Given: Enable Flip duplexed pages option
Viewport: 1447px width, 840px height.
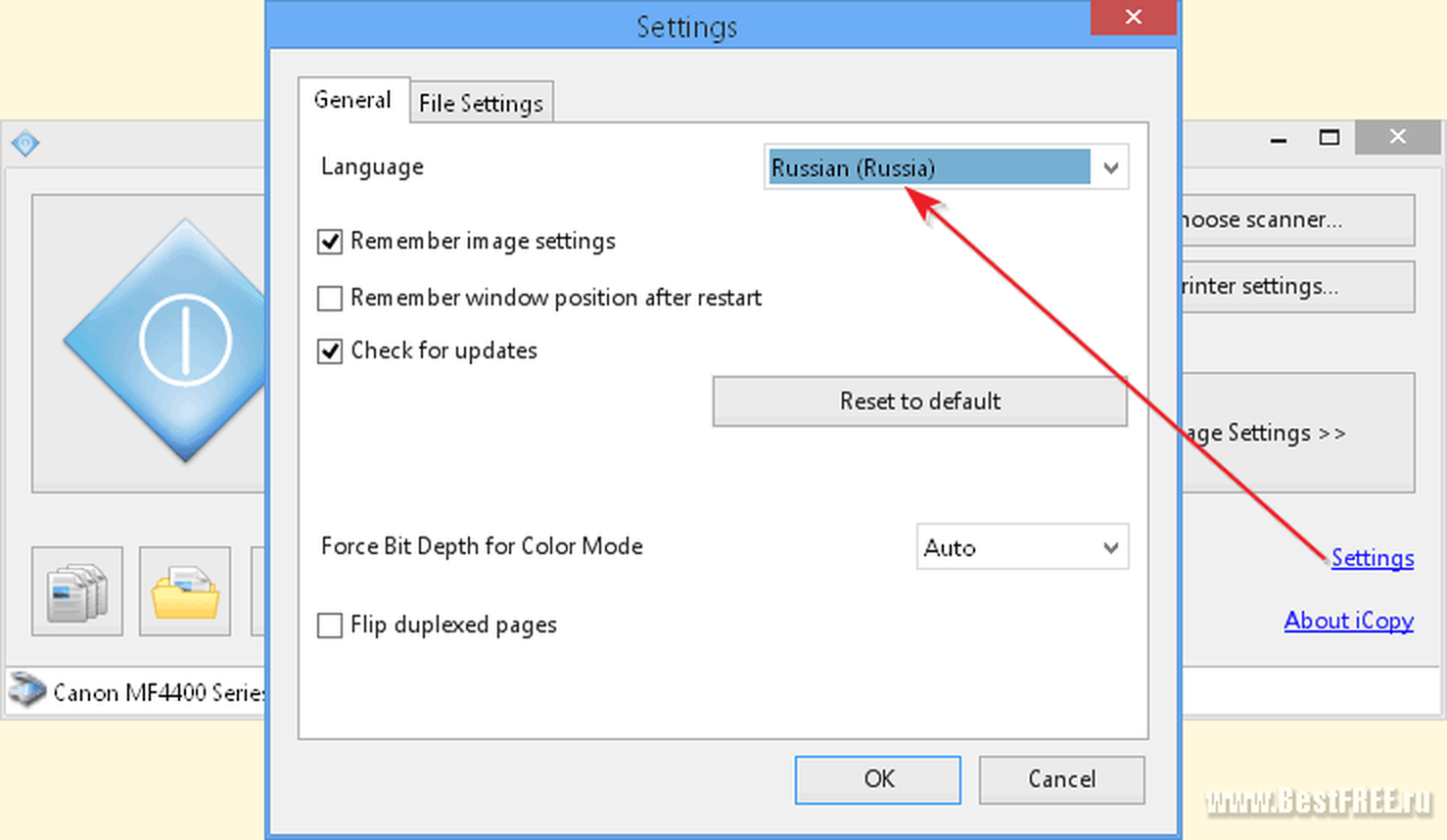Looking at the screenshot, I should [330, 625].
